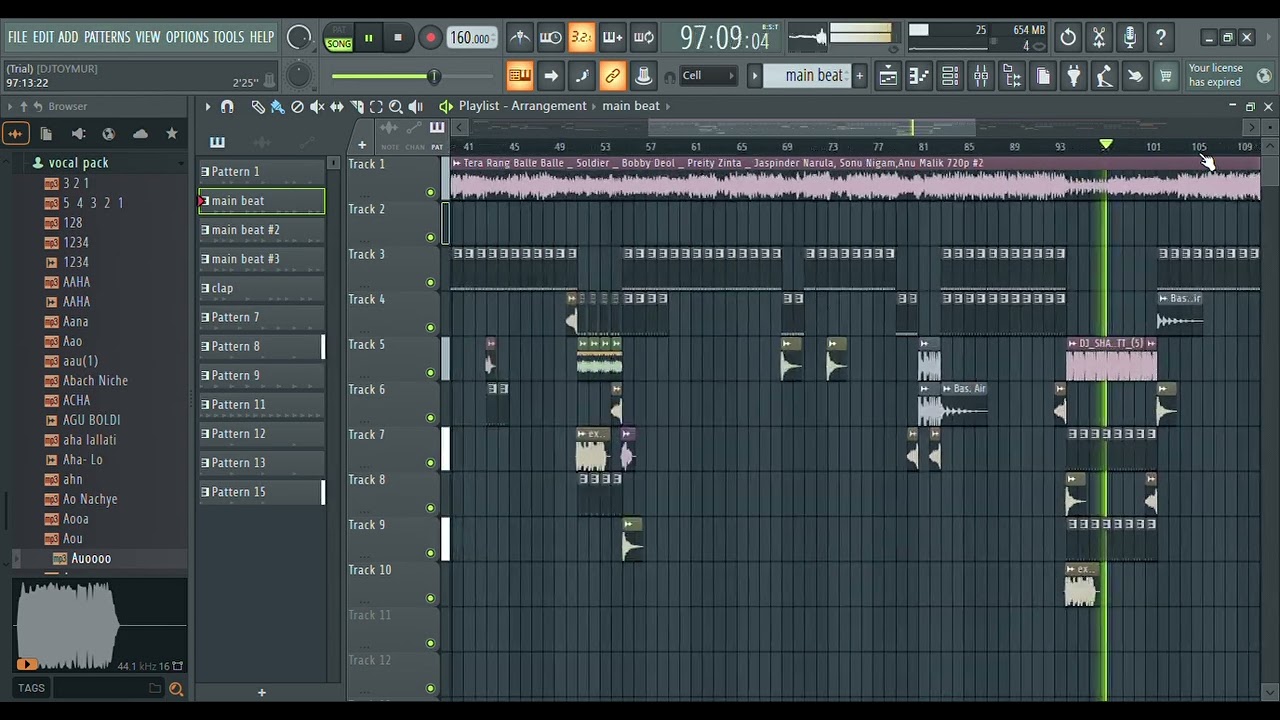Select the Playback speaker tool in Playlist
Screen dimensions: 1280x720
tap(416, 107)
